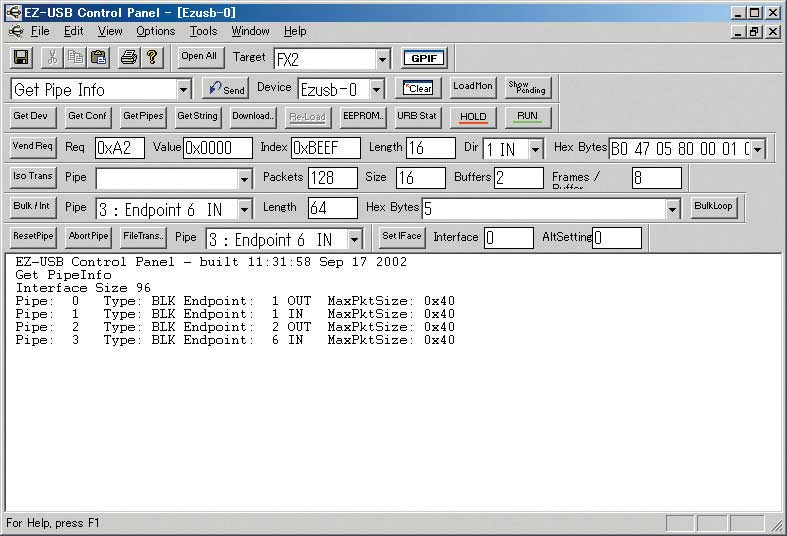
Task: Click the Value field showing 0x0000
Action: click(x=218, y=148)
